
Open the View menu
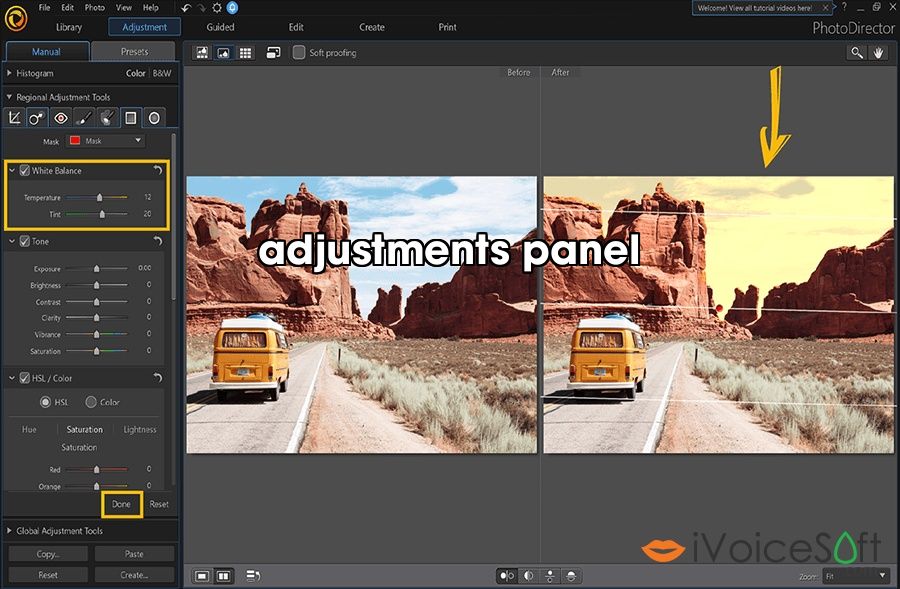click(124, 7)
